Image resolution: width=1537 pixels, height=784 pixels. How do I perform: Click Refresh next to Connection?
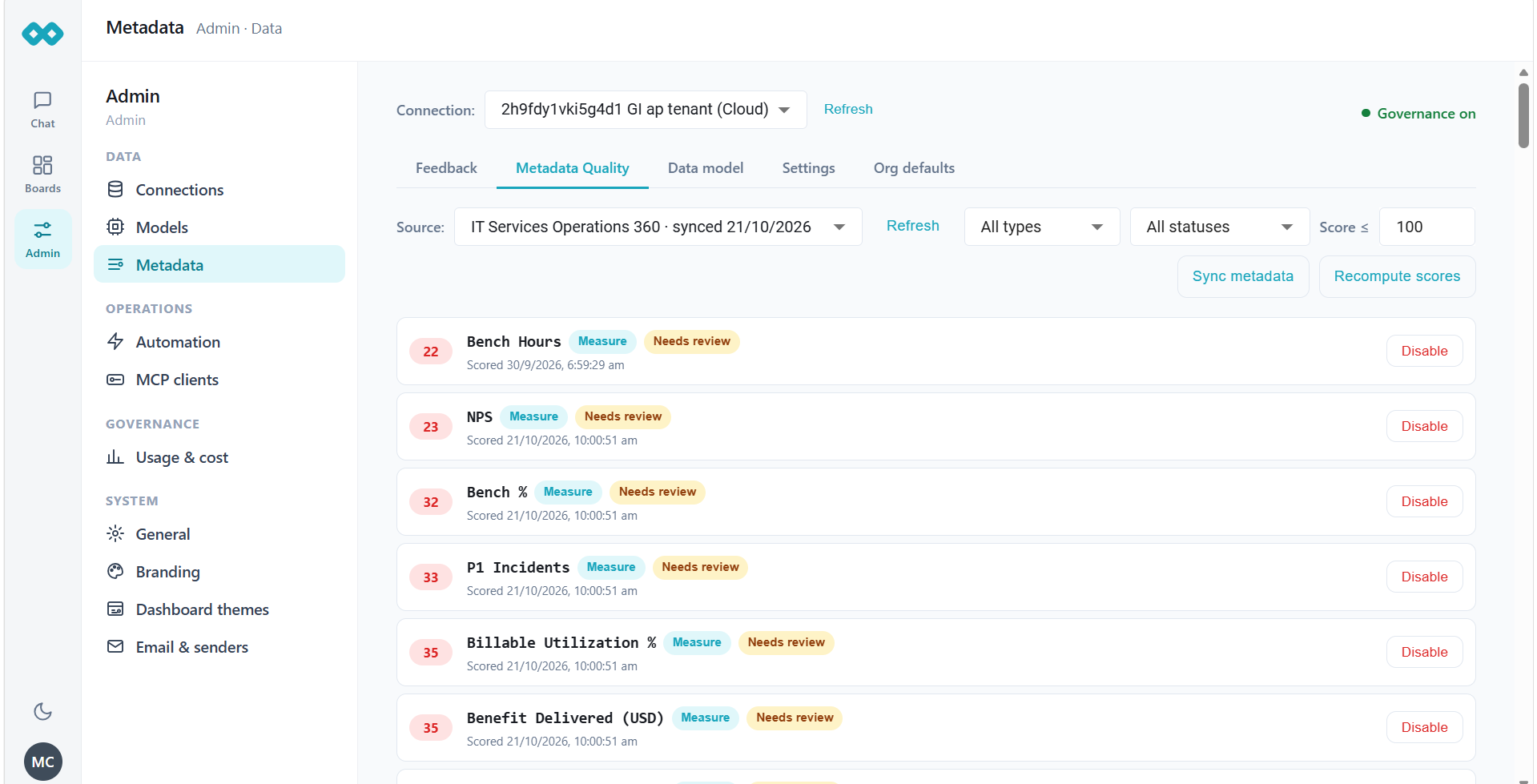pyautogui.click(x=848, y=109)
